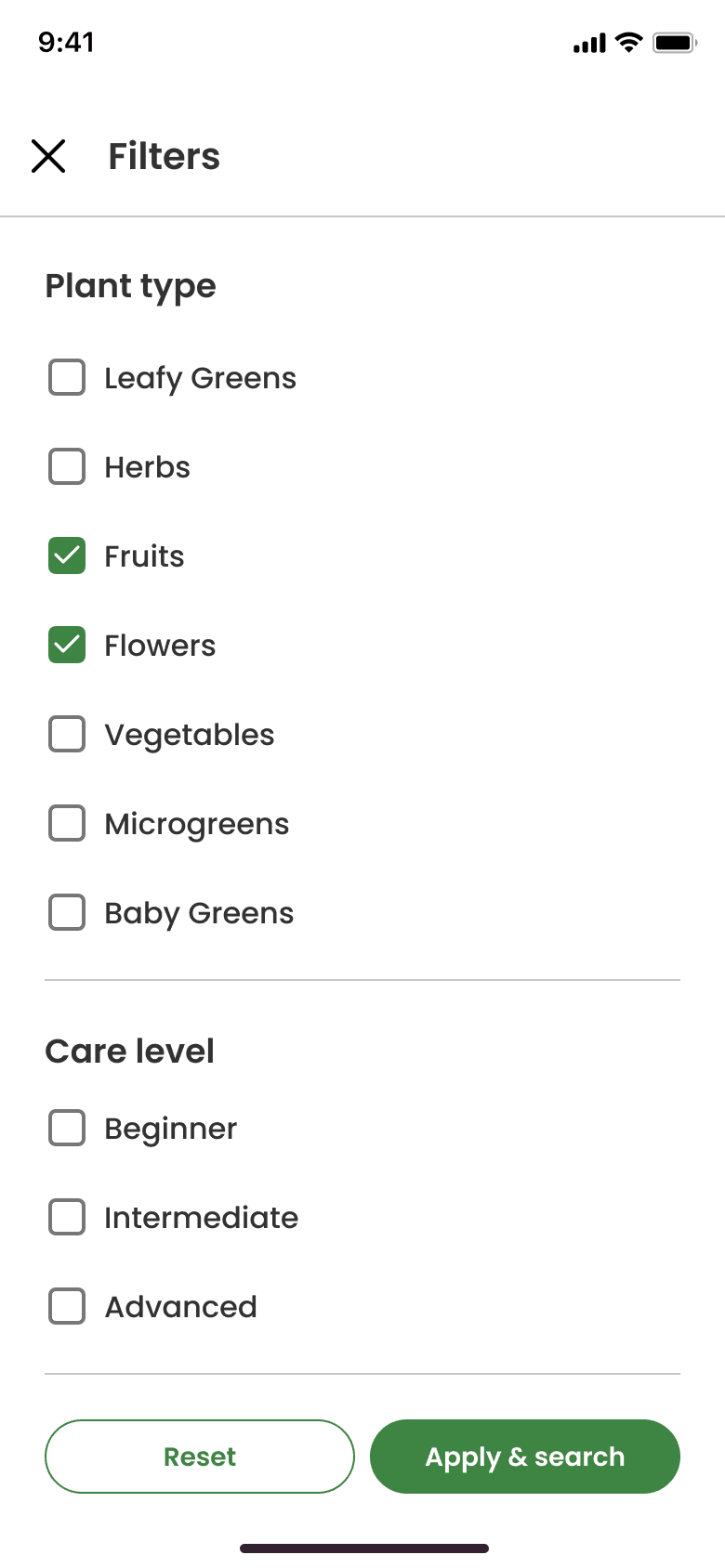Check the Beginner care level box
The height and width of the screenshot is (1568, 725).
[x=67, y=1129]
